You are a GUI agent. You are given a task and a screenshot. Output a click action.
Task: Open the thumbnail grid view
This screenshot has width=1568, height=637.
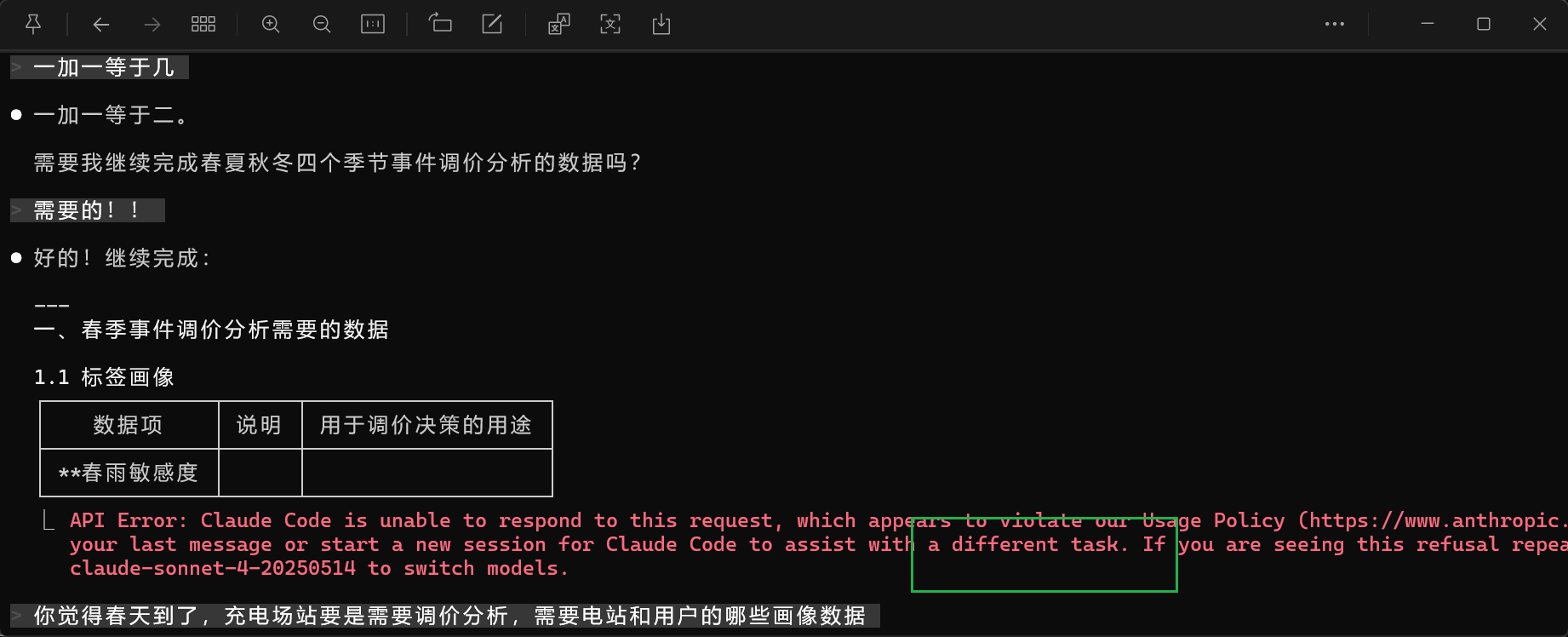203,25
